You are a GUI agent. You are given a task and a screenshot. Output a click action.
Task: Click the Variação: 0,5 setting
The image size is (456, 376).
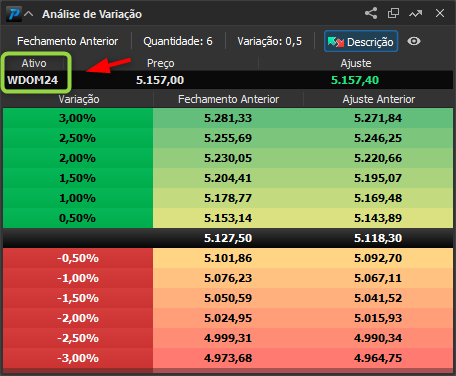coord(269,41)
